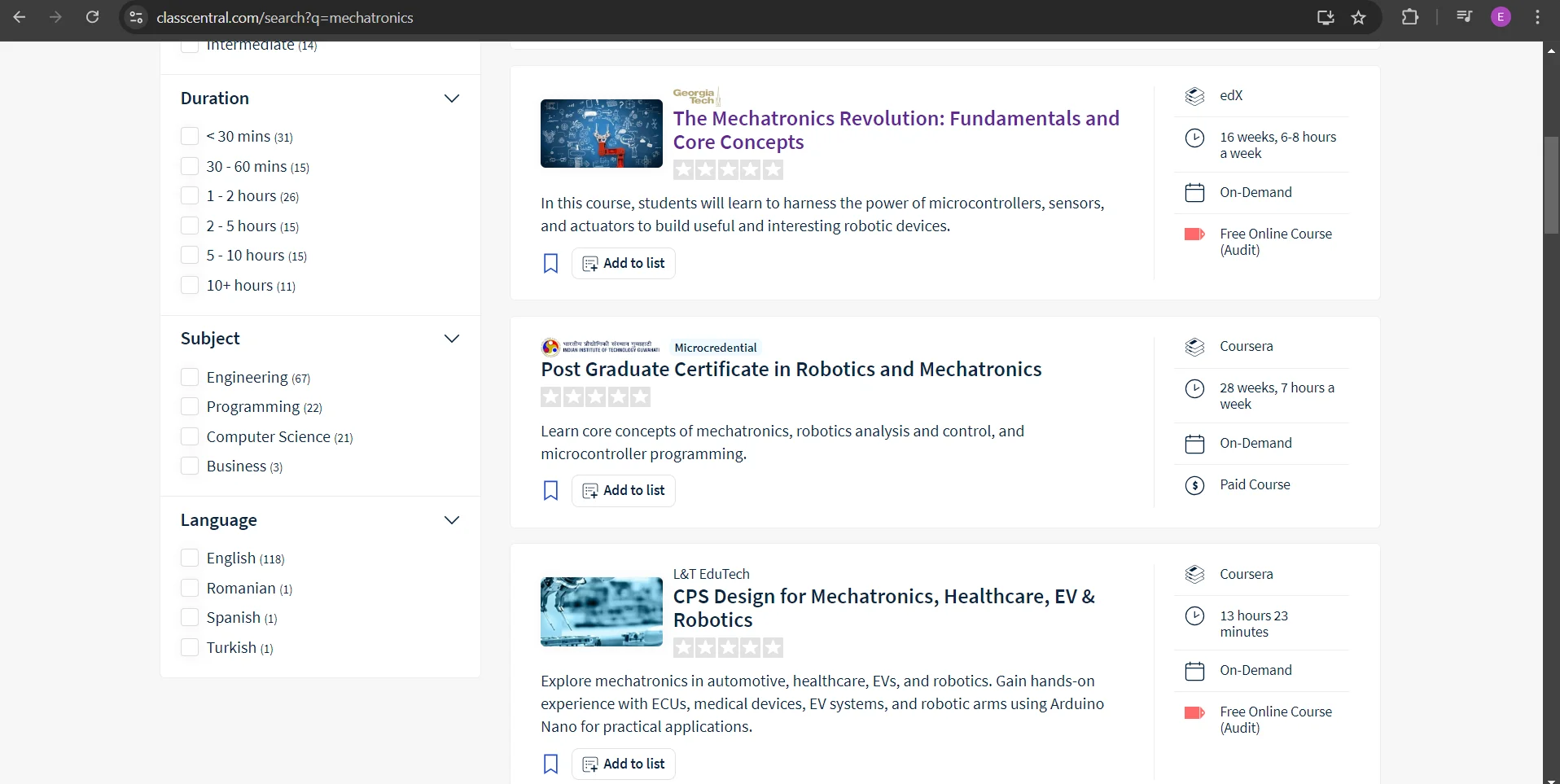This screenshot has width=1560, height=784.
Task: Collapse the Language filter section
Action: click(x=452, y=520)
